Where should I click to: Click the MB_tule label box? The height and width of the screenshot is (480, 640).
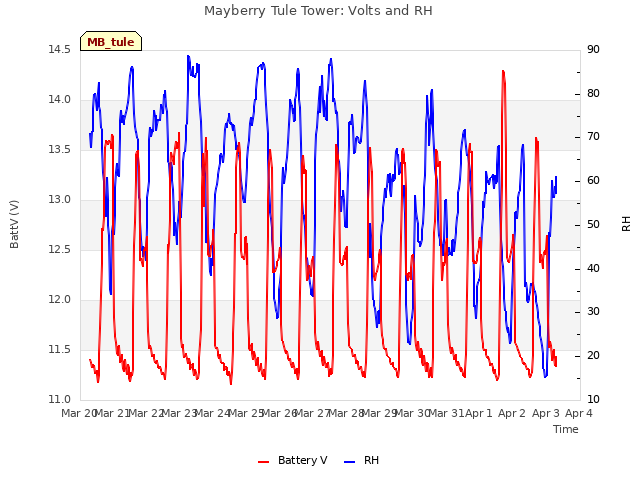click(111, 41)
